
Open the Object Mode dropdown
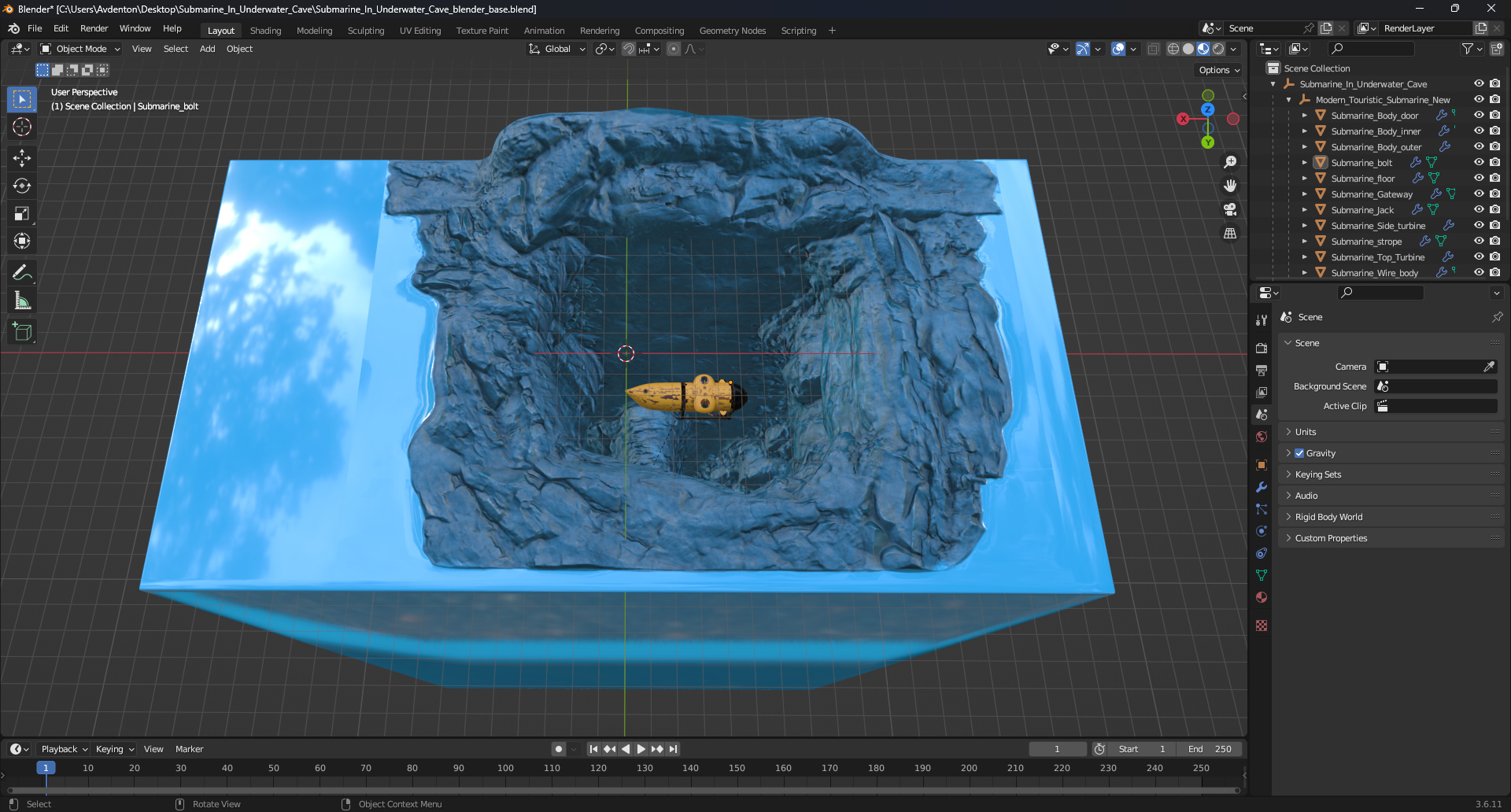click(x=80, y=49)
